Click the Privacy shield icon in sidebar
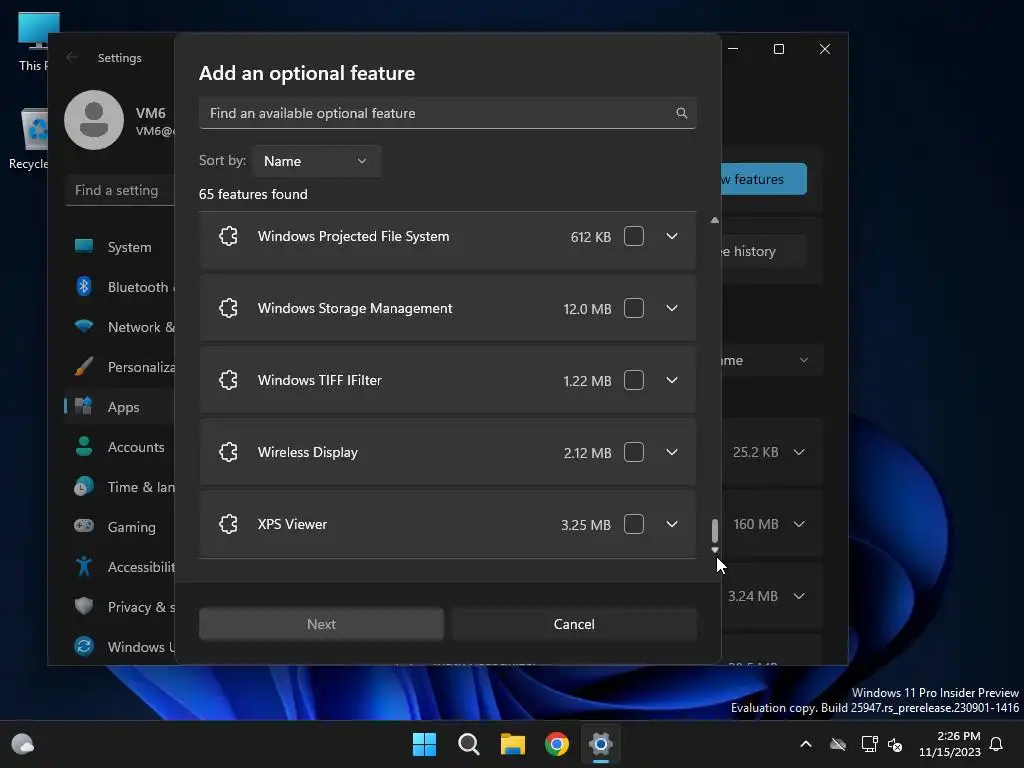Screen dimensions: 1024x768 (84, 606)
